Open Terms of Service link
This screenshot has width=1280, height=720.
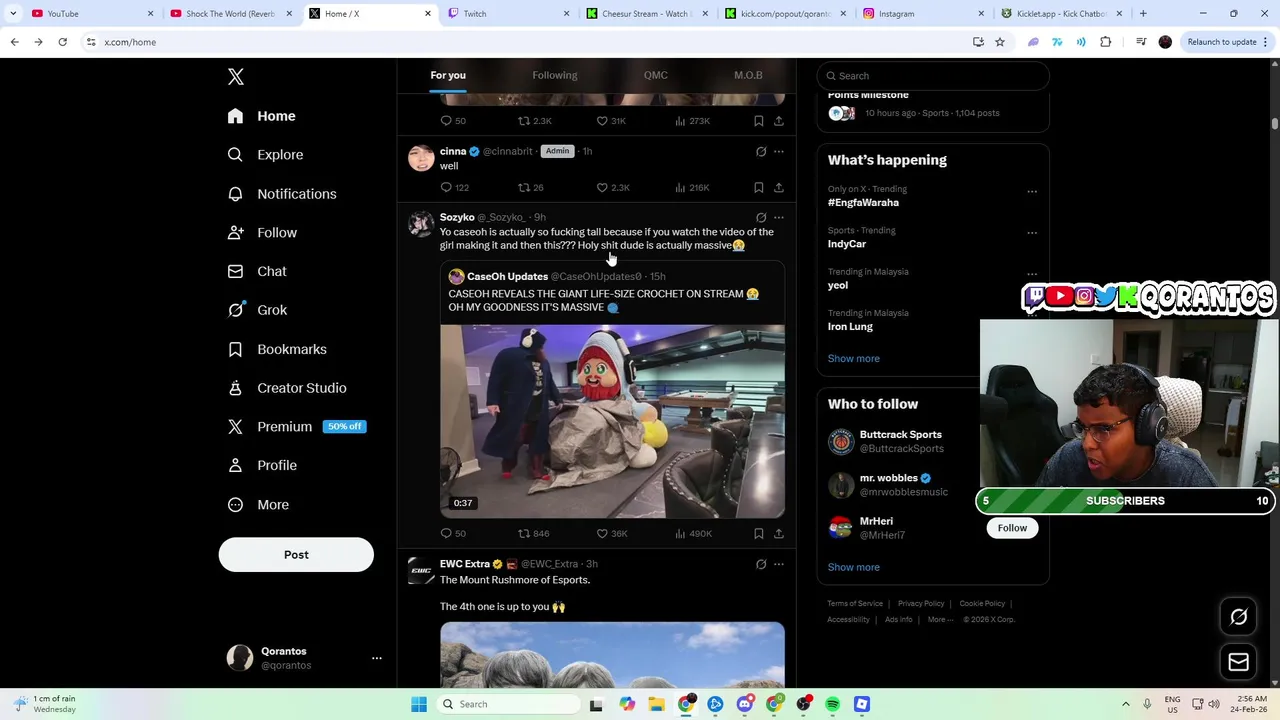(855, 604)
